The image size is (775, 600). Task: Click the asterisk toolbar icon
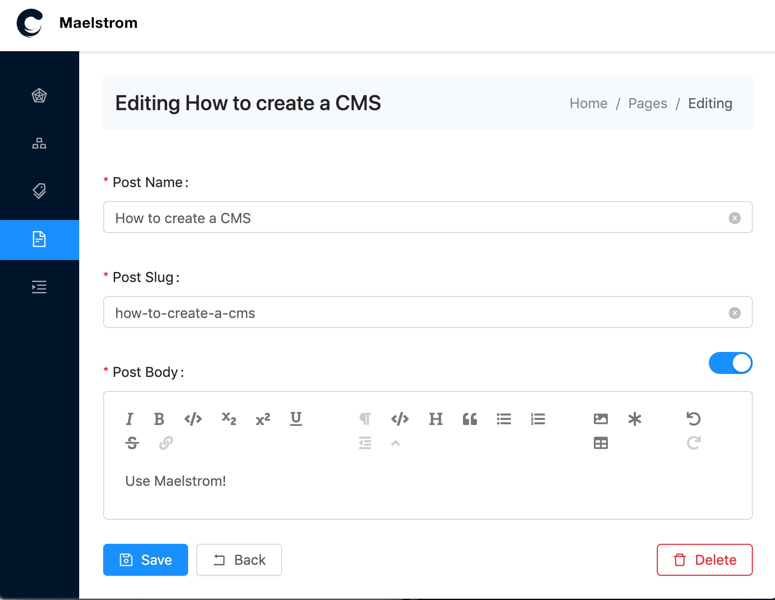pyautogui.click(x=635, y=419)
